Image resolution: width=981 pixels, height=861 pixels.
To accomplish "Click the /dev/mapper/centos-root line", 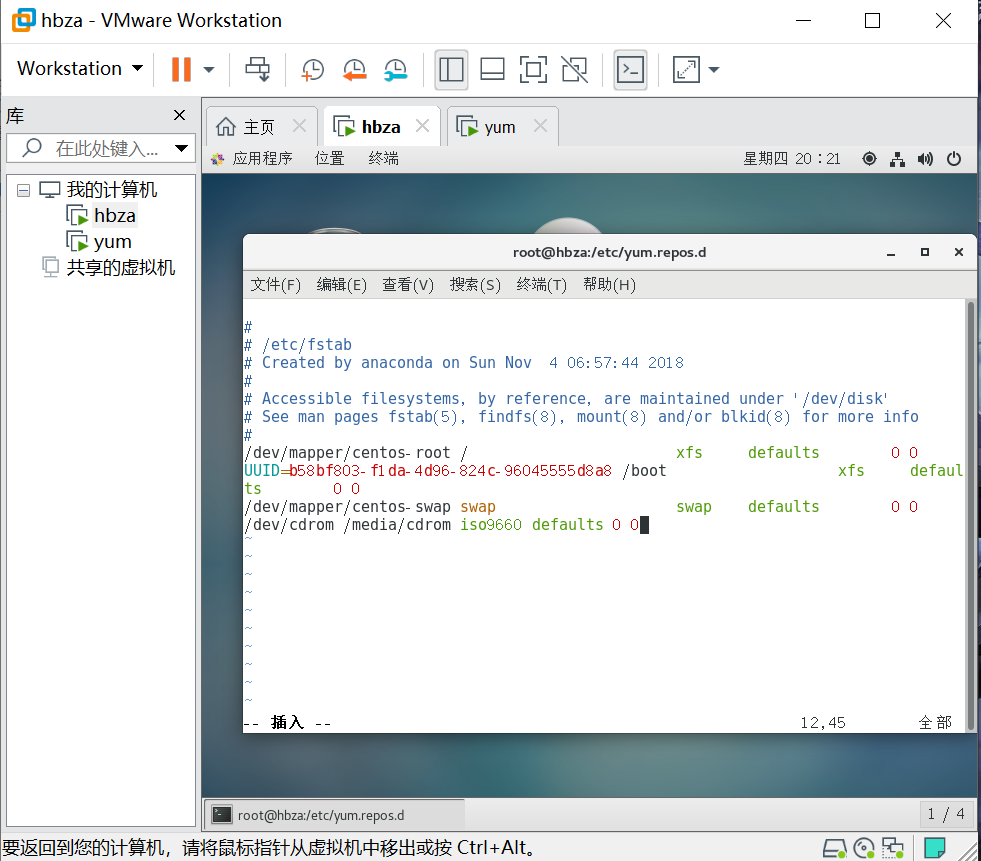I will coord(581,452).
